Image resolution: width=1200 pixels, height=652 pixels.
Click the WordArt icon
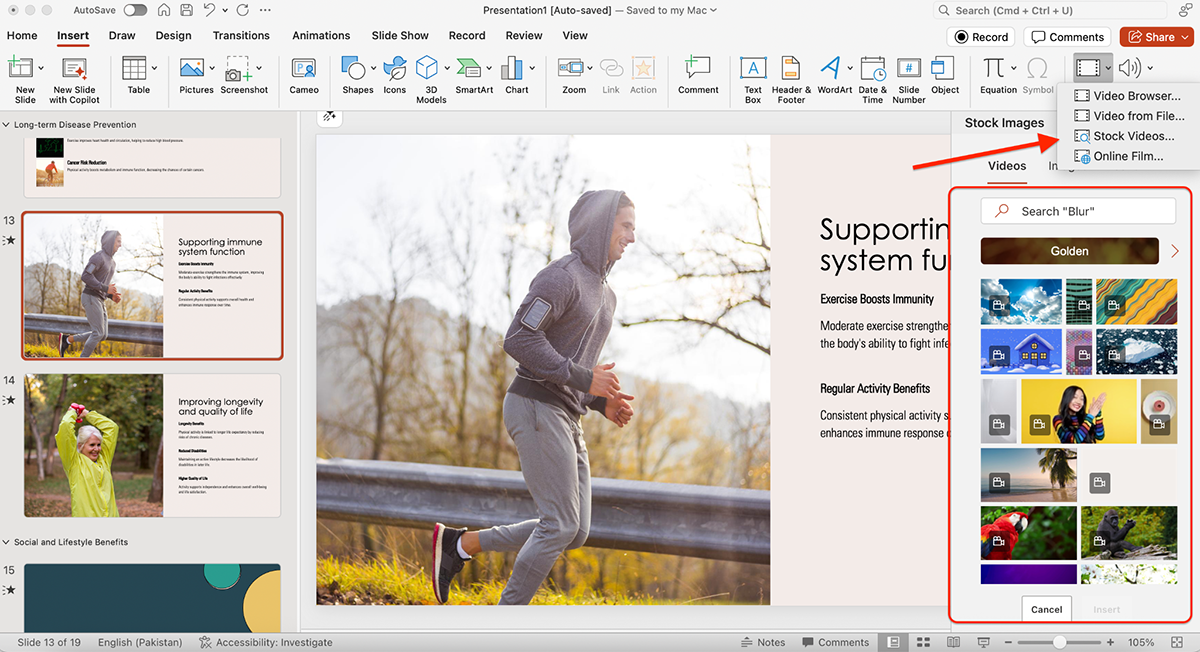tap(833, 74)
